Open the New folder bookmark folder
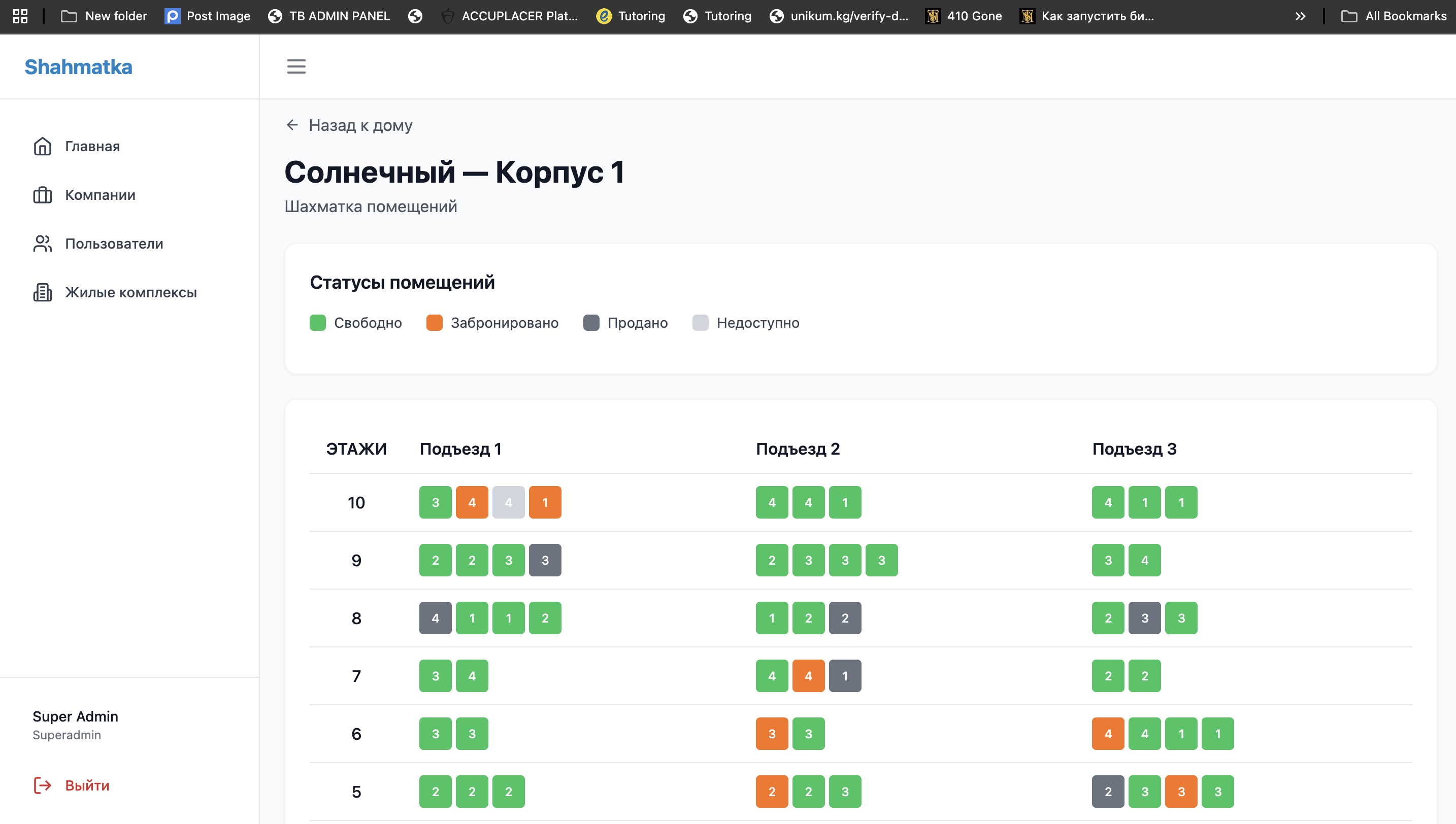The height and width of the screenshot is (824, 1456). point(104,16)
